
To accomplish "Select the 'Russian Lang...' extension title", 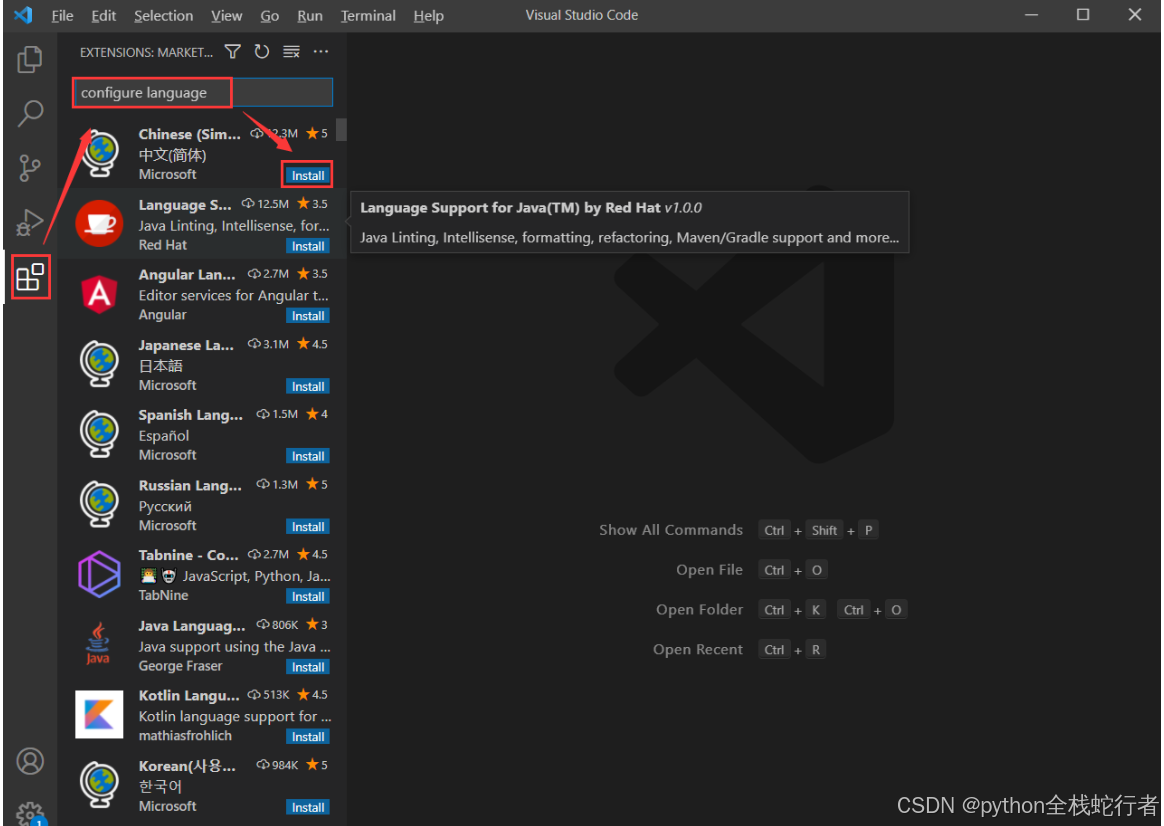I will 190,485.
